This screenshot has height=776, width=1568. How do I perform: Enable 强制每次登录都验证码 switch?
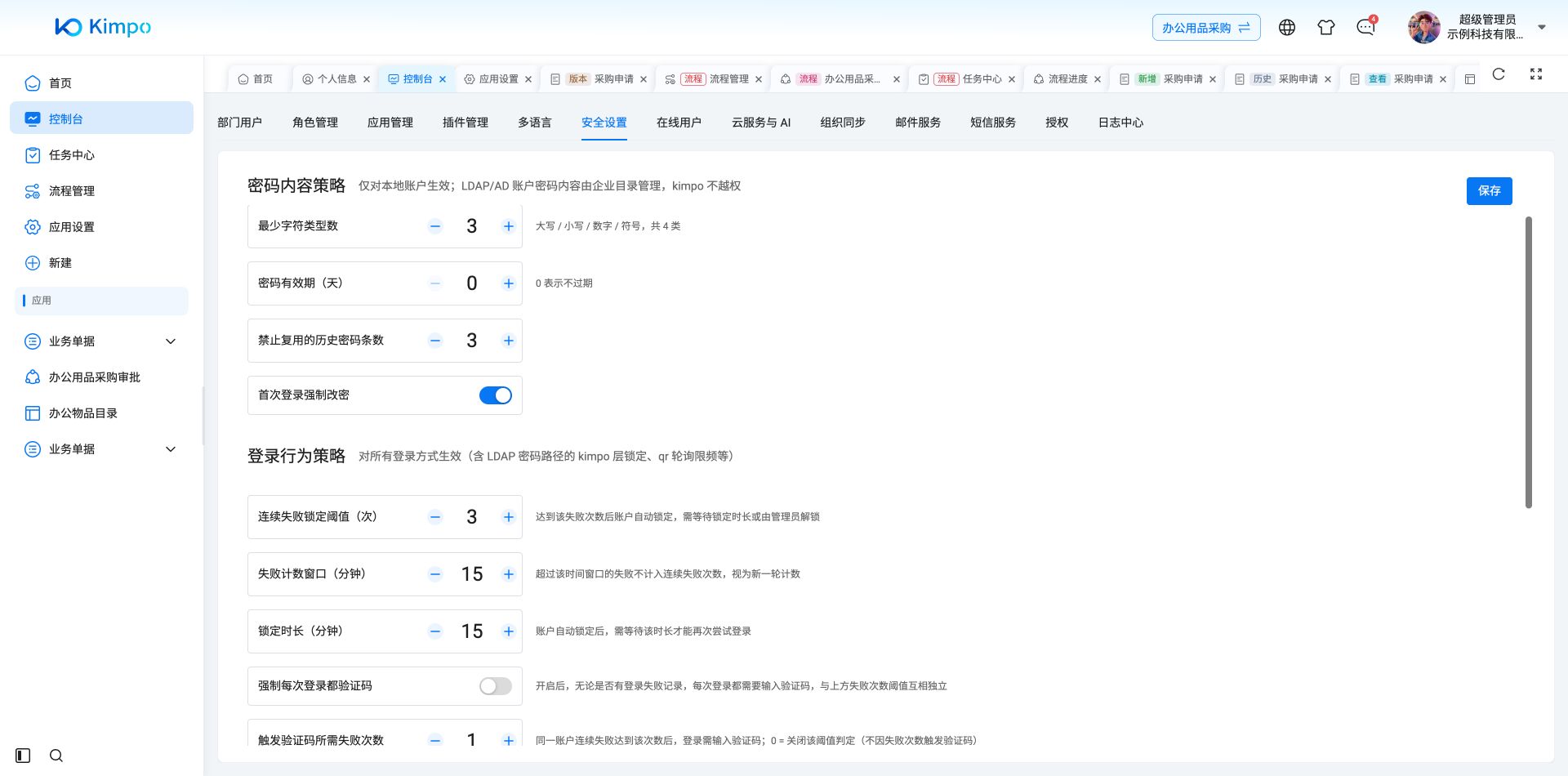[x=496, y=686]
